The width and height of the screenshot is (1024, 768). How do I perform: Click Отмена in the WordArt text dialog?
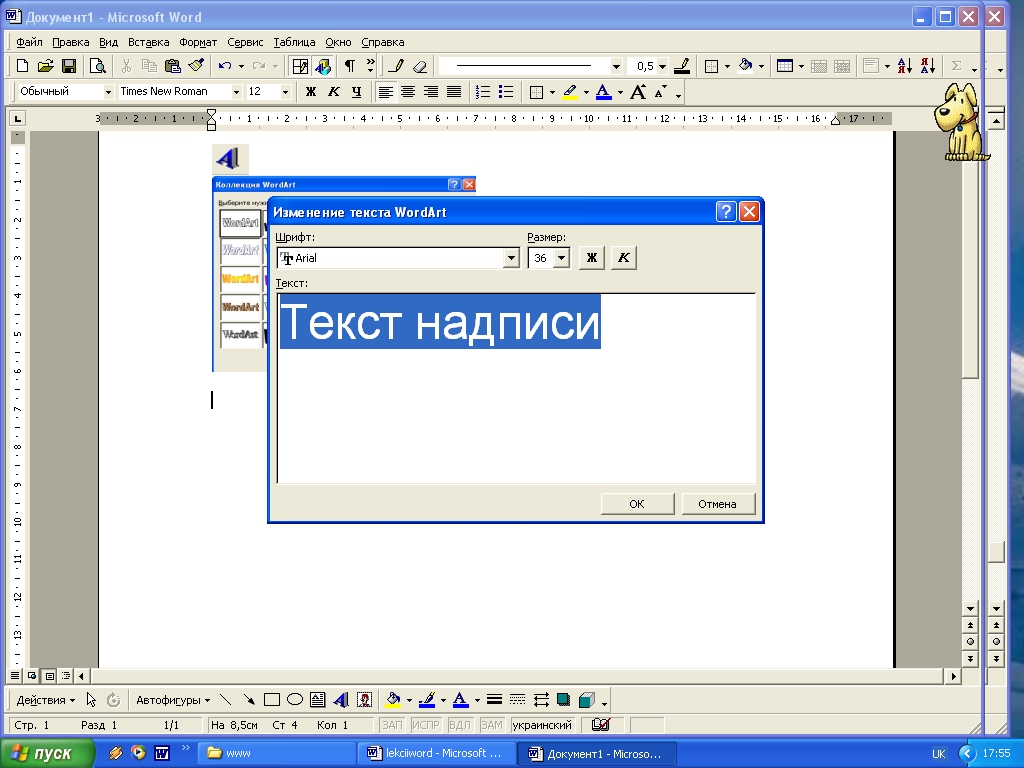point(718,504)
